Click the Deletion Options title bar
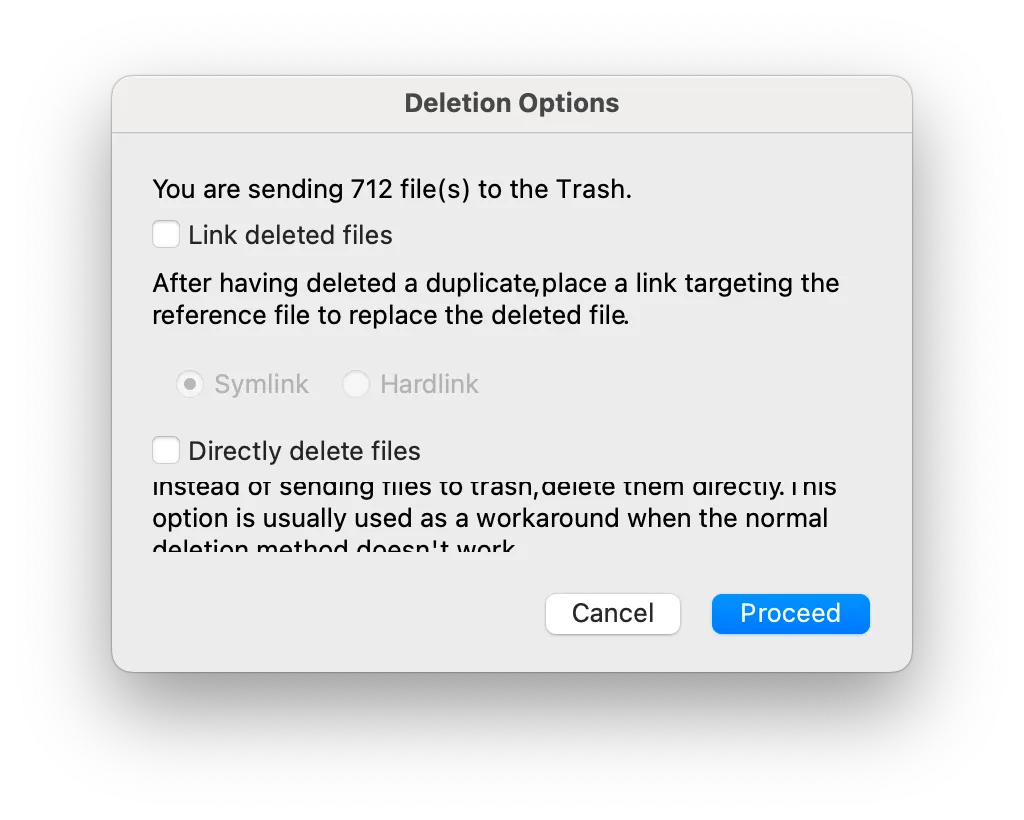This screenshot has width=1024, height=820. 511,103
